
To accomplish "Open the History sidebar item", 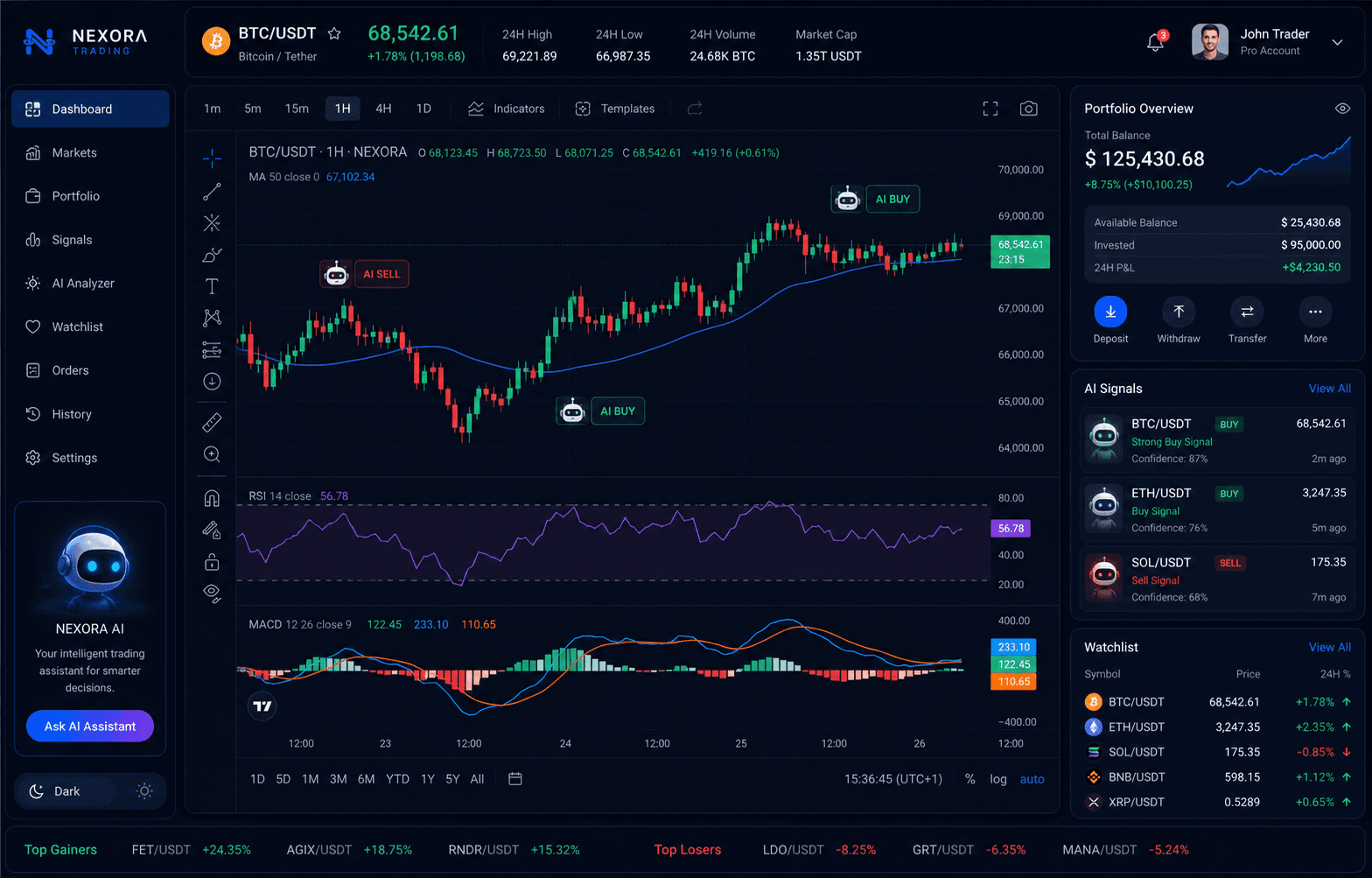I will pyautogui.click(x=90, y=414).
